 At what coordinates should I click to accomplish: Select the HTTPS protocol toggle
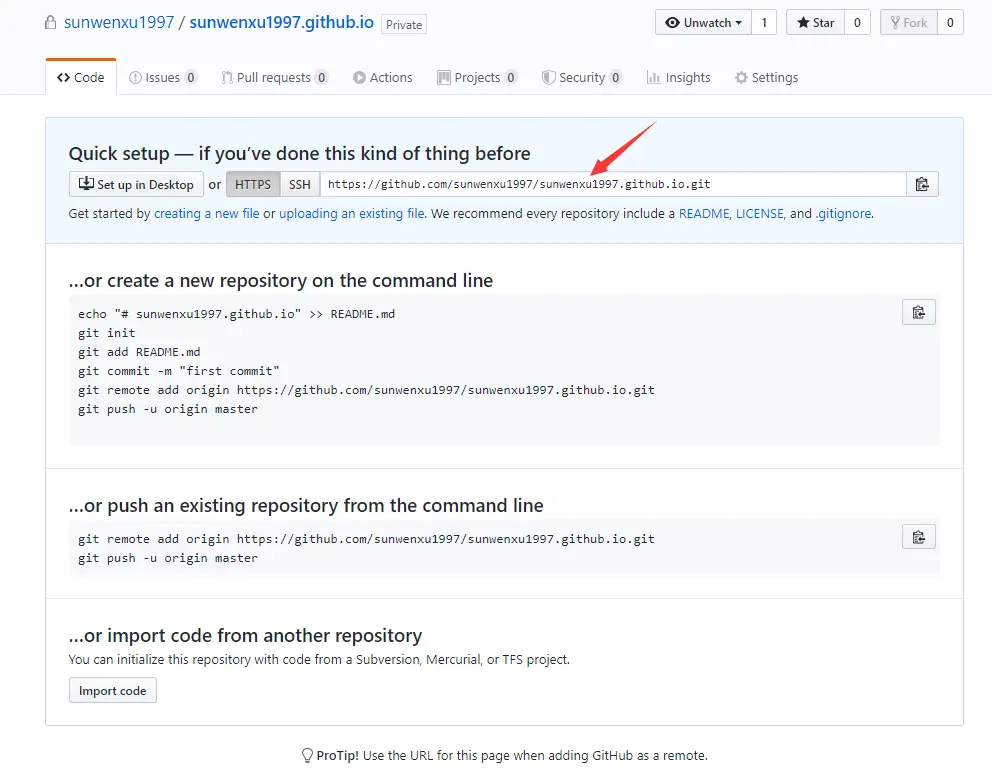[253, 184]
